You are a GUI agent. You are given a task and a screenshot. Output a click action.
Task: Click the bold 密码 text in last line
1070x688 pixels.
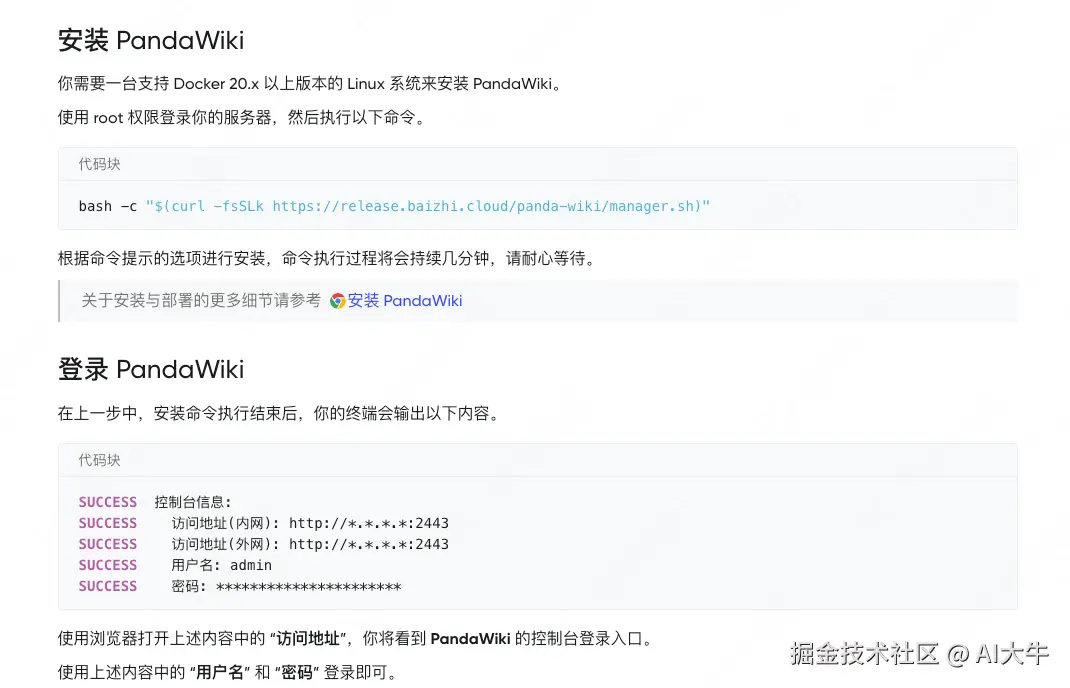tap(297, 673)
